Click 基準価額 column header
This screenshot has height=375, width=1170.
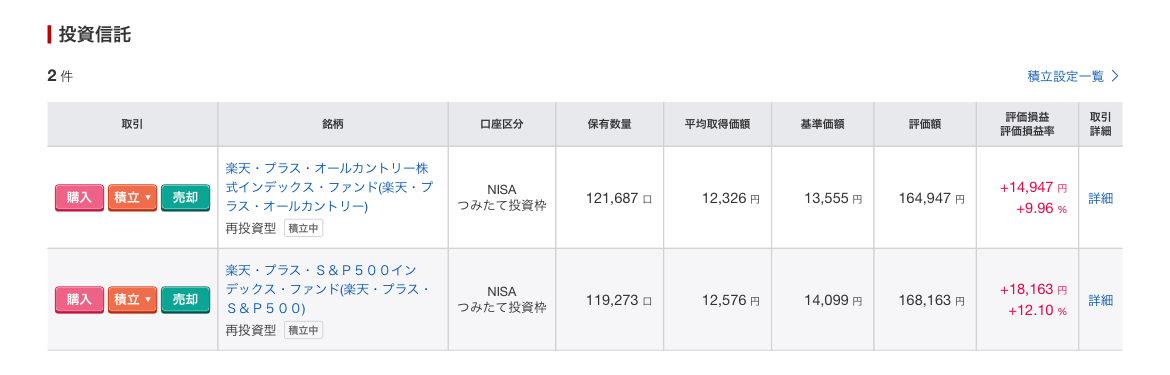coord(822,125)
